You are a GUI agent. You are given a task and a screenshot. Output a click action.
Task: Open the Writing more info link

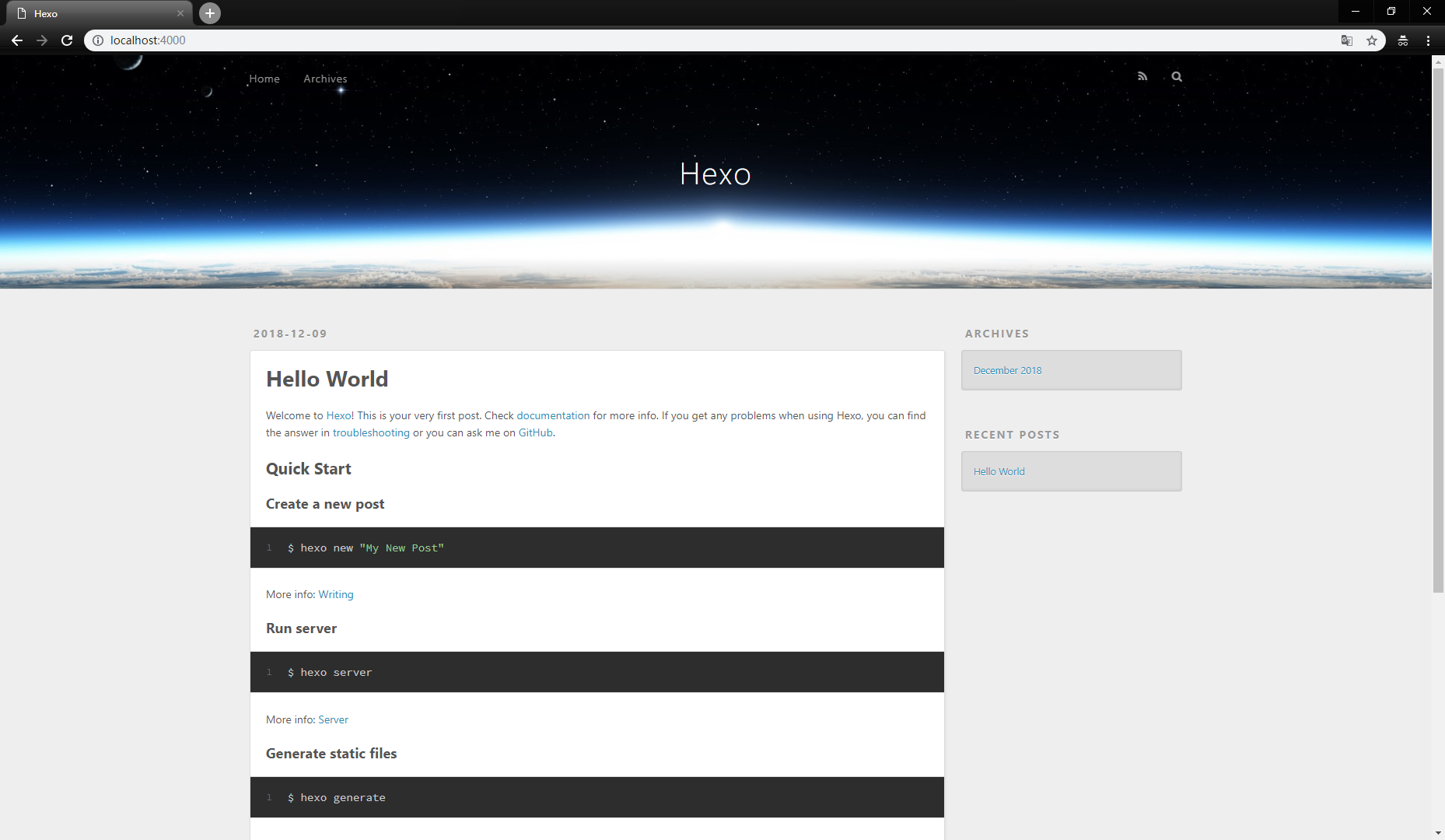(336, 594)
